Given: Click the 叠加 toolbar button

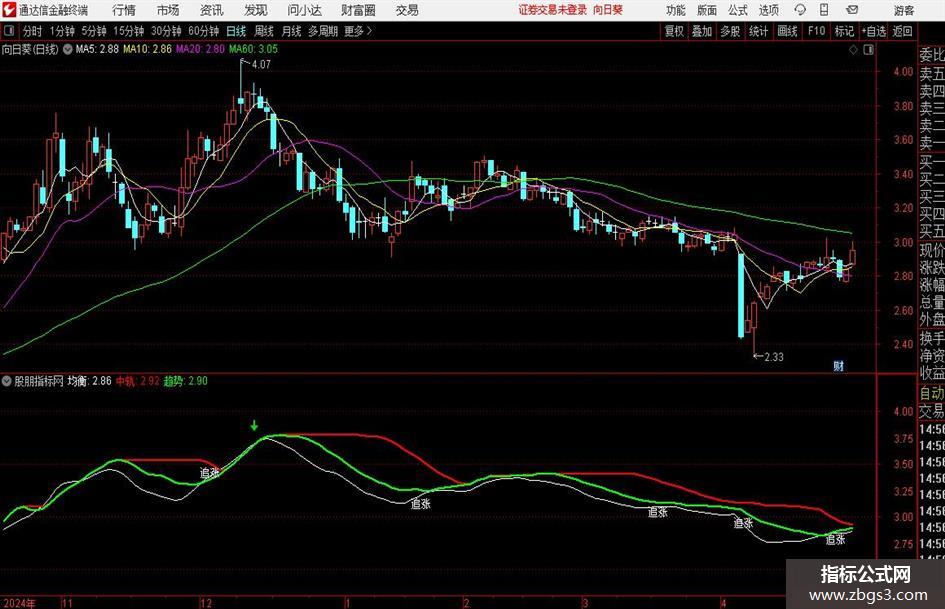Looking at the screenshot, I should [x=702, y=31].
